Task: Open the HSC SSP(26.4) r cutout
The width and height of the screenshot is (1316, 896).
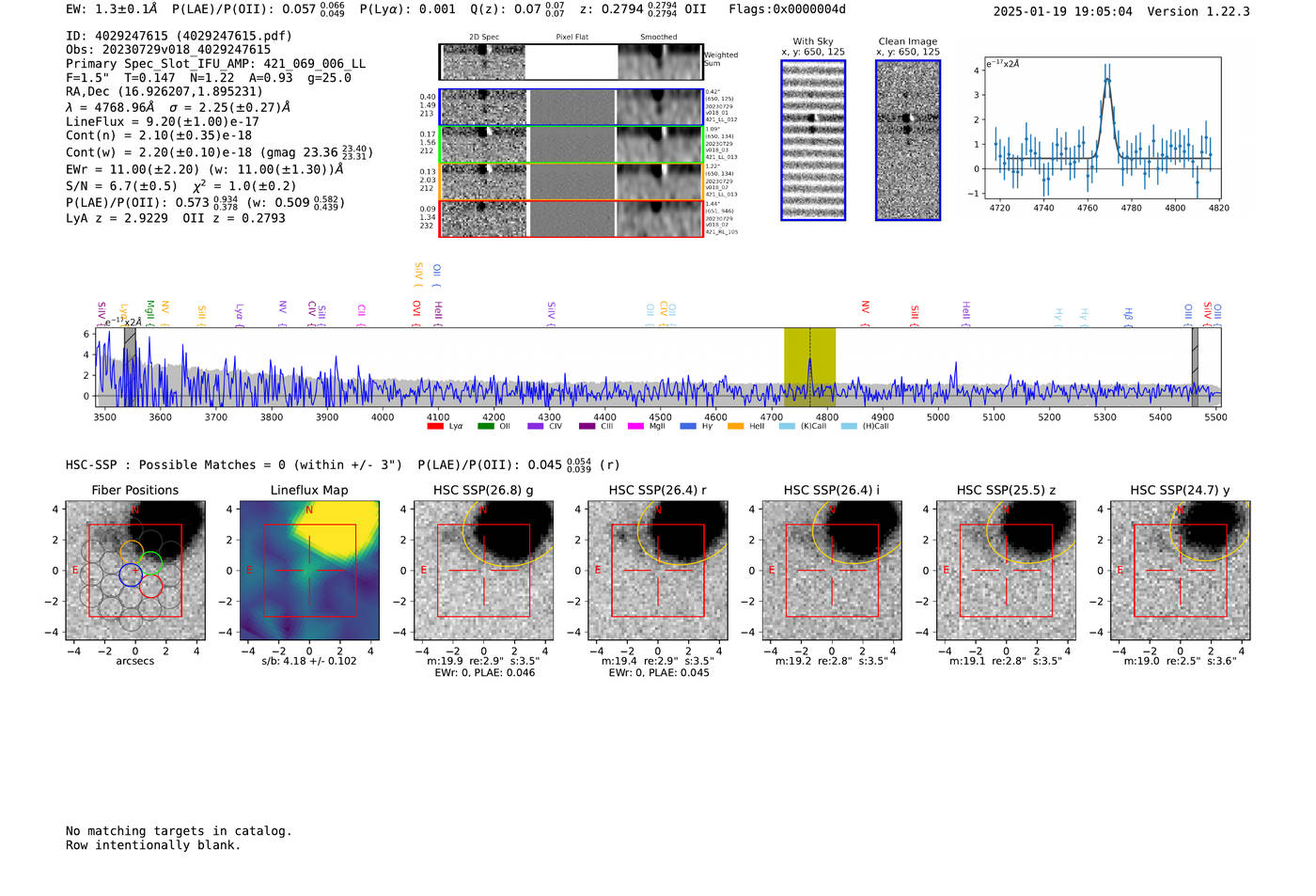Action: pos(657,570)
